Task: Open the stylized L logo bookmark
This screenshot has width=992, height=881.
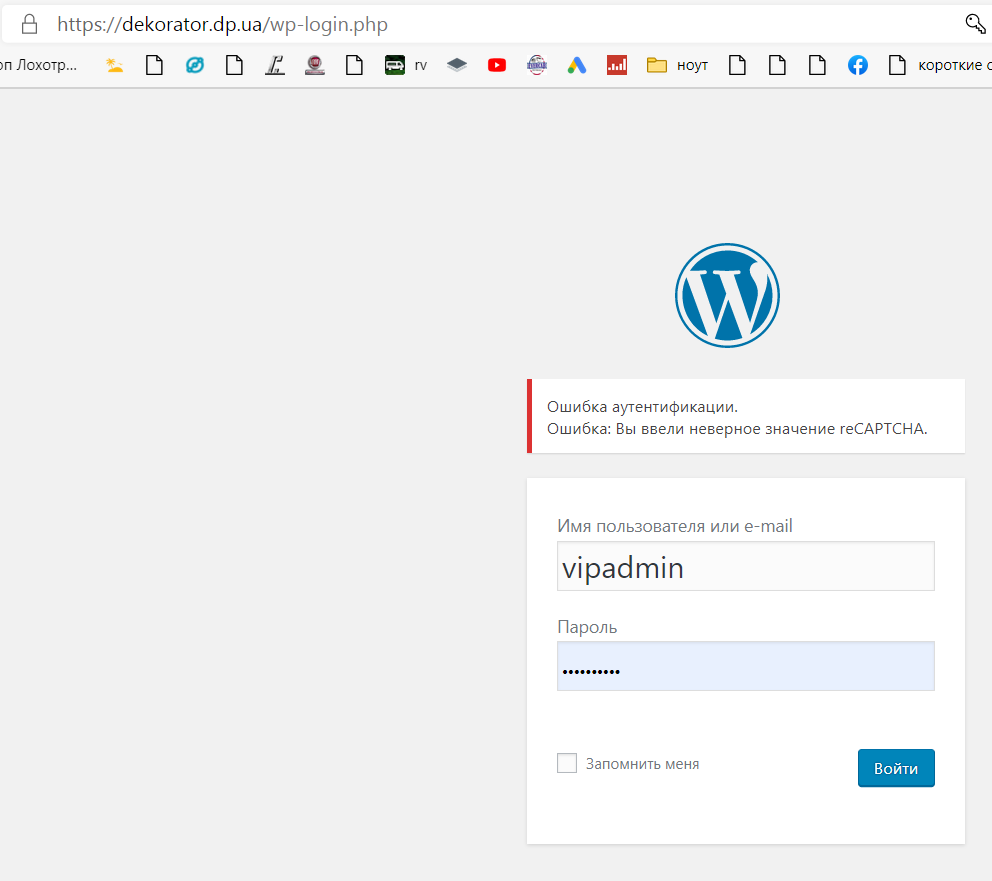Action: [275, 65]
